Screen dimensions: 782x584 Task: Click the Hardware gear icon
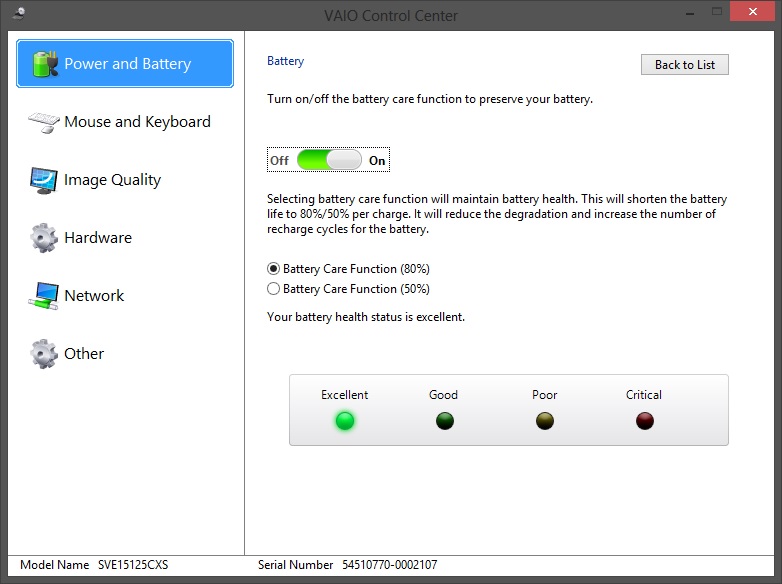pyautogui.click(x=44, y=238)
